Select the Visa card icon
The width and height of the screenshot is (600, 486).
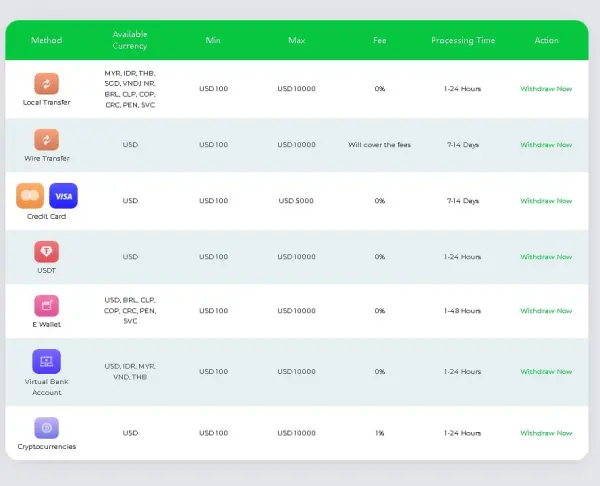(x=63, y=195)
